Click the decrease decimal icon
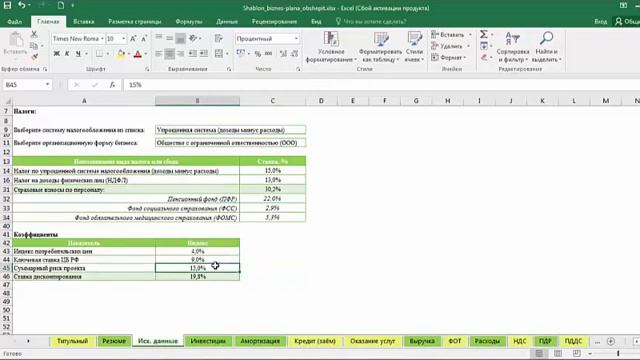This screenshot has height=360, width=640. (x=294, y=53)
